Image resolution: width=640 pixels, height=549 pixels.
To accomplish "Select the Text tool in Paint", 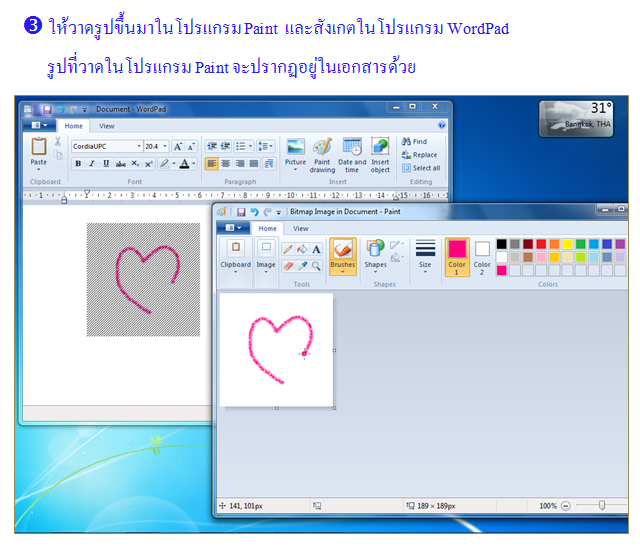I will (x=316, y=249).
